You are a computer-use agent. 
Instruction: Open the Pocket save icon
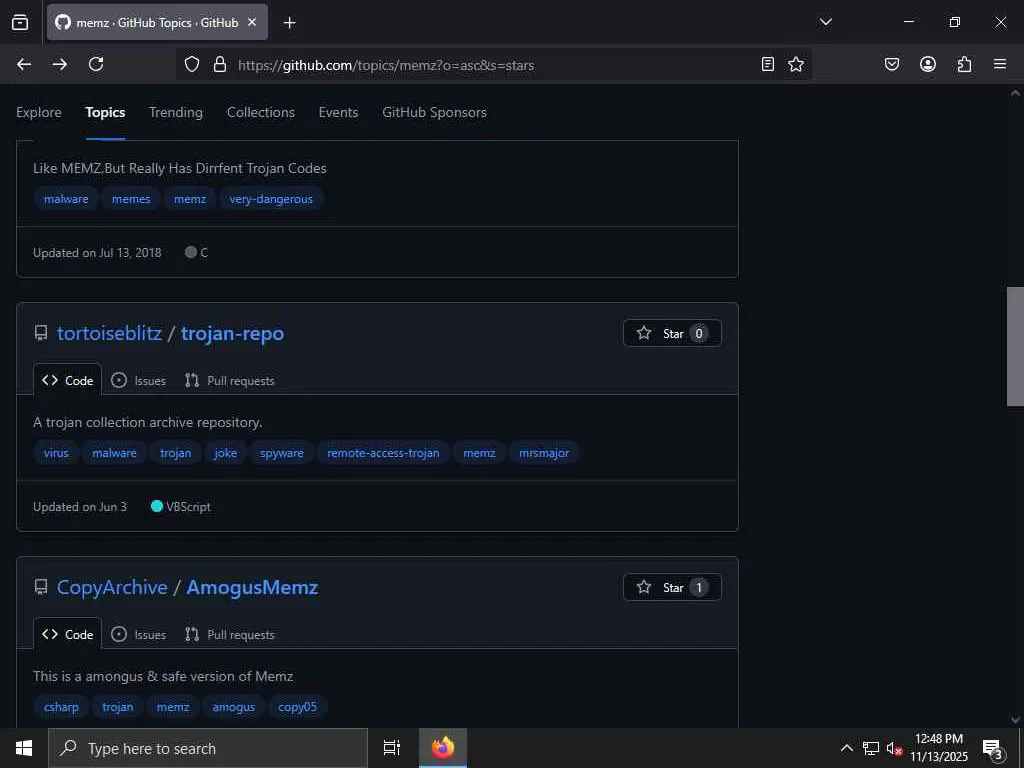892,64
